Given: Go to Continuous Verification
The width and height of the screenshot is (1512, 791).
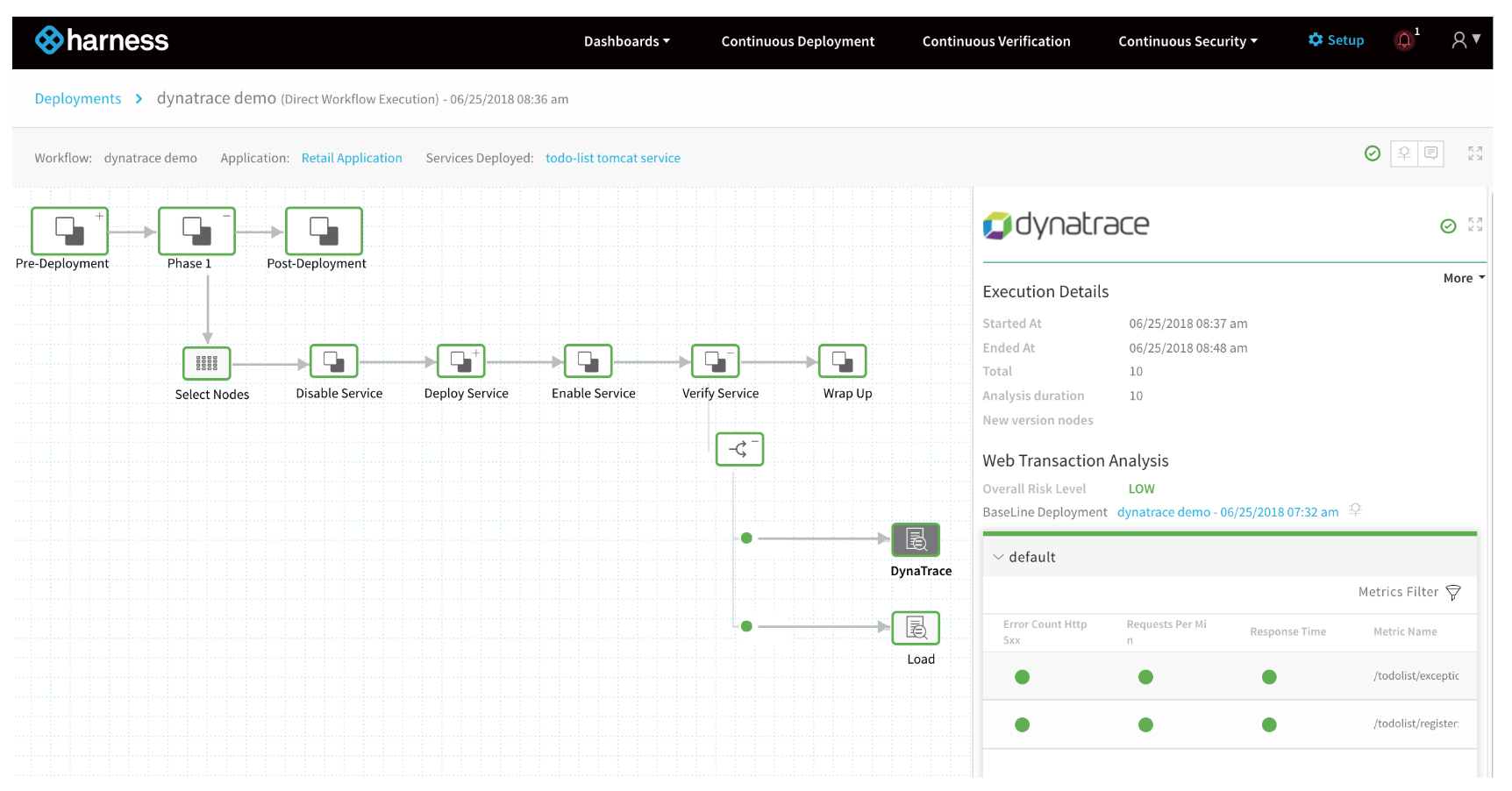Looking at the screenshot, I should [996, 41].
